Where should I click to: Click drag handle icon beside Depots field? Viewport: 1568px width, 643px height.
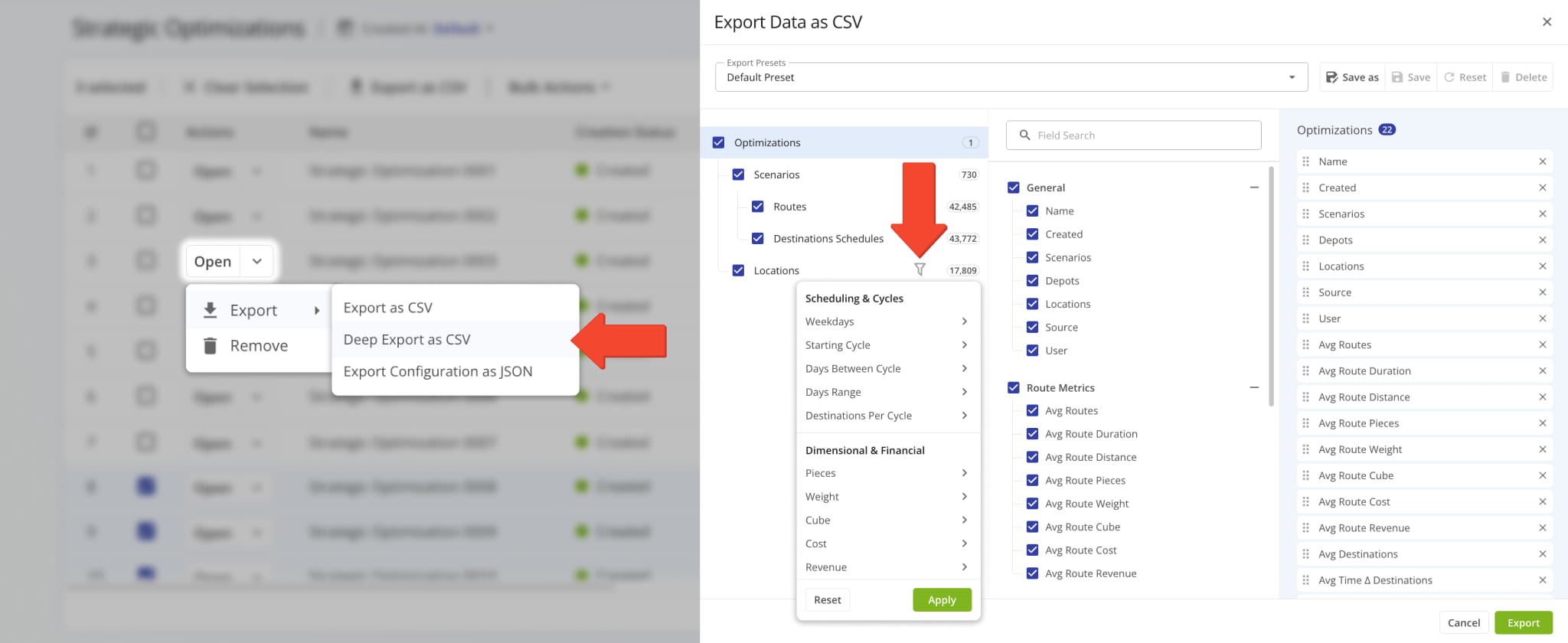pyautogui.click(x=1305, y=240)
